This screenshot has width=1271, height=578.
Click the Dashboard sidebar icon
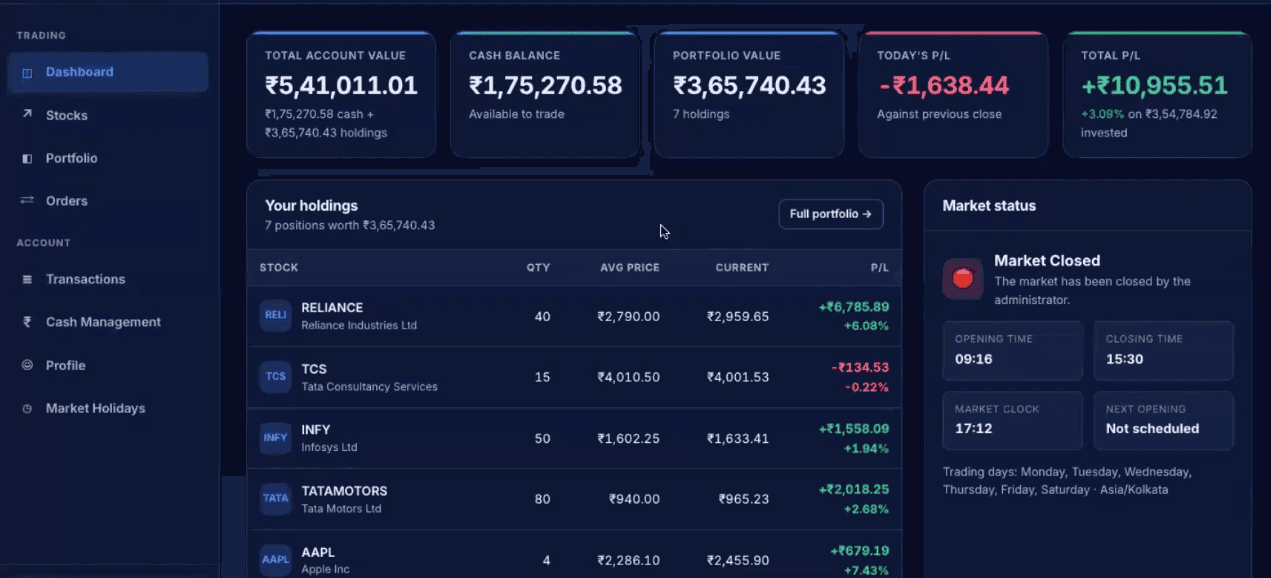[x=27, y=73]
